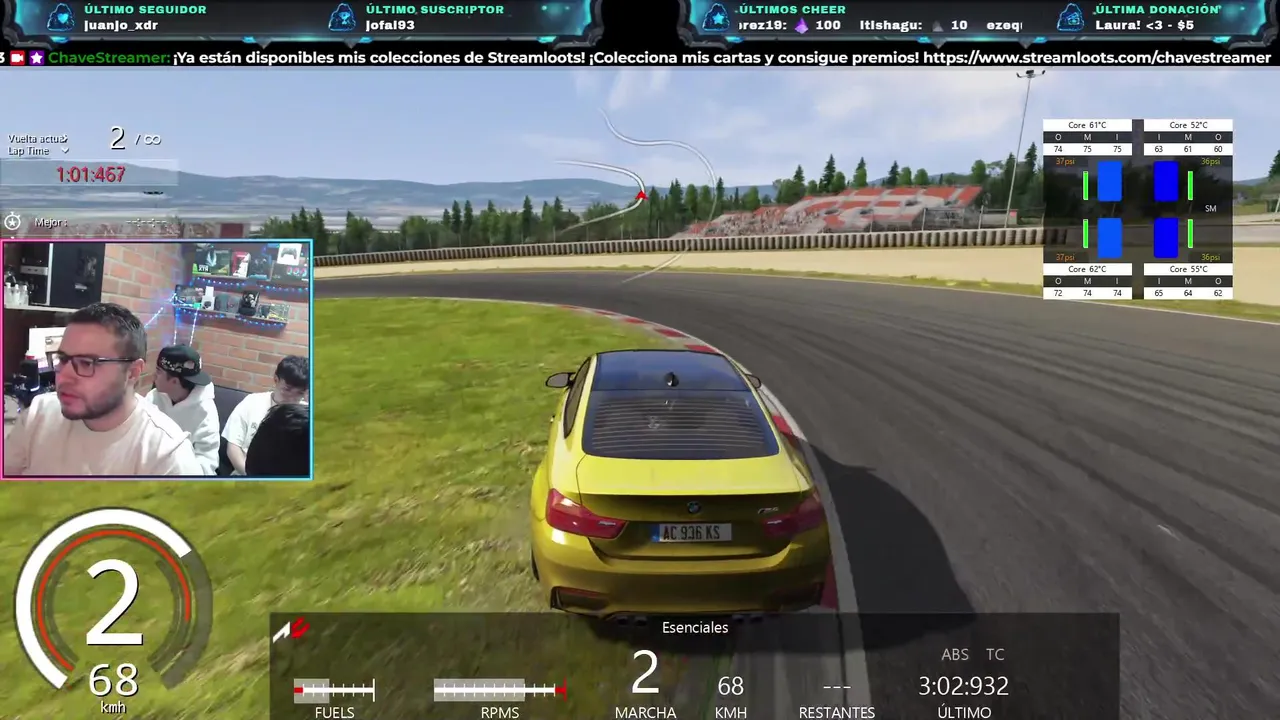
Task: Click the 37psi front-left pressure label
Action: pyautogui.click(x=1064, y=161)
